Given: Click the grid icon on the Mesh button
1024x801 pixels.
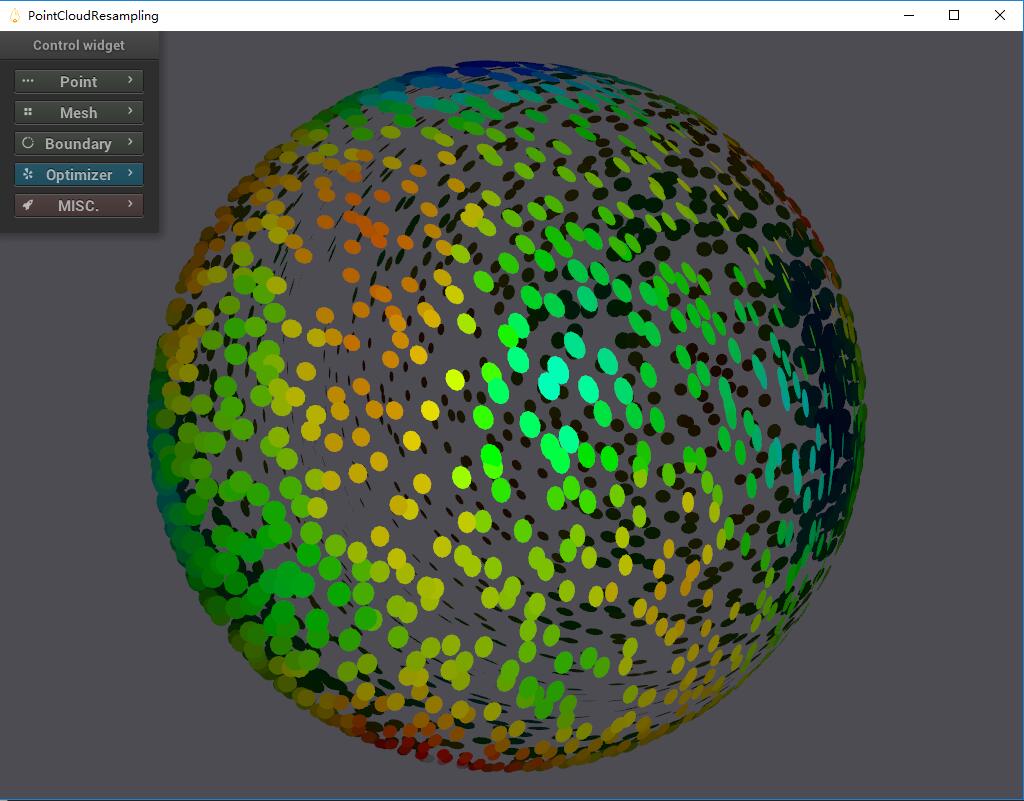Looking at the screenshot, I should [x=28, y=112].
